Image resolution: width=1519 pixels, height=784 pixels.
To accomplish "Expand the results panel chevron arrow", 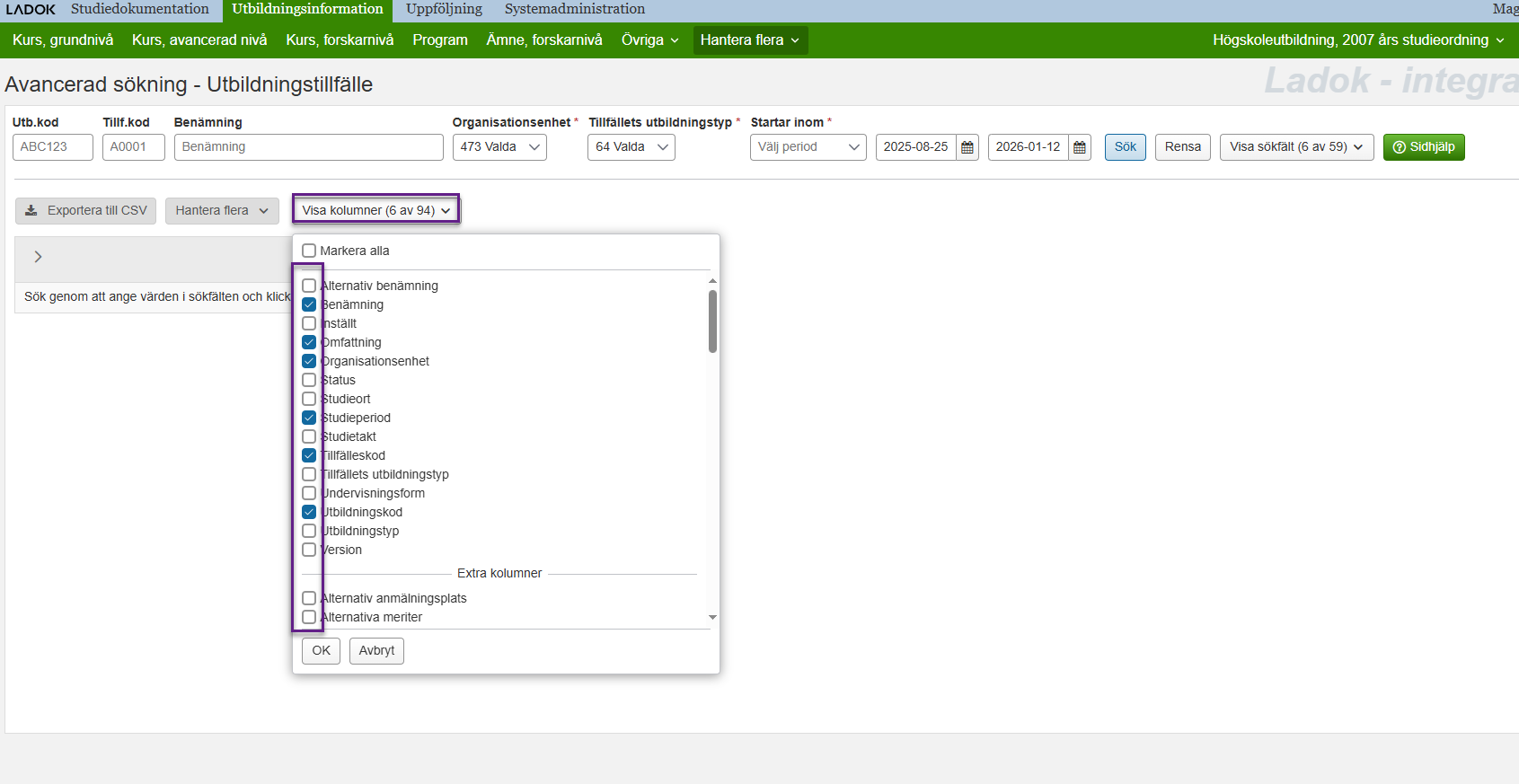I will click(x=38, y=257).
